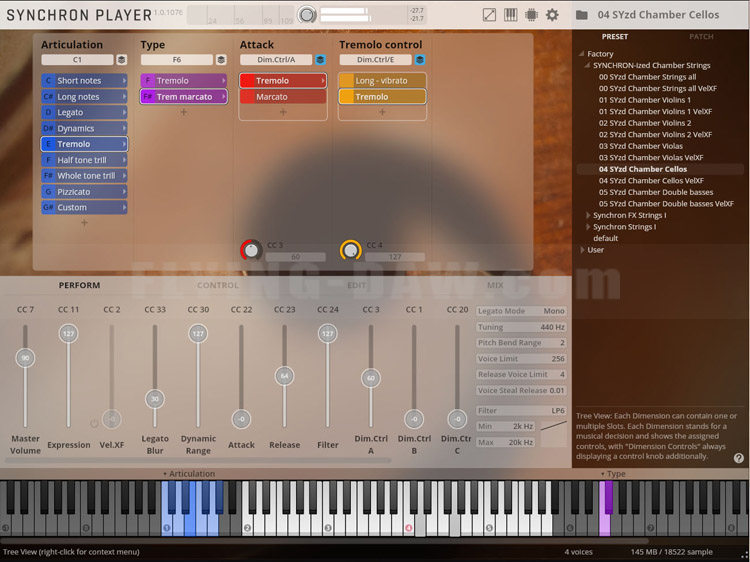Click the Attack dimension layers icon

click(320, 60)
